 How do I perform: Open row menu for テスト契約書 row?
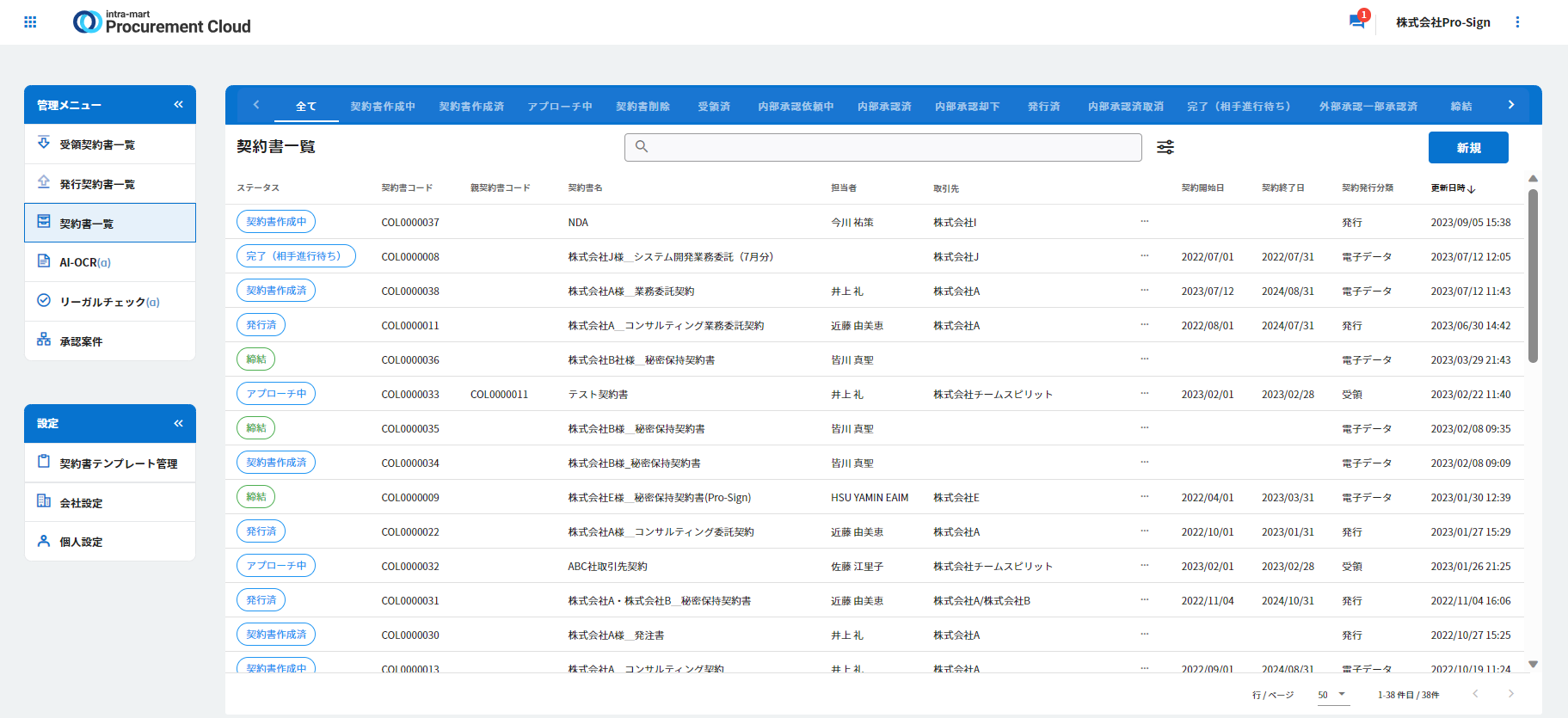(x=1144, y=394)
